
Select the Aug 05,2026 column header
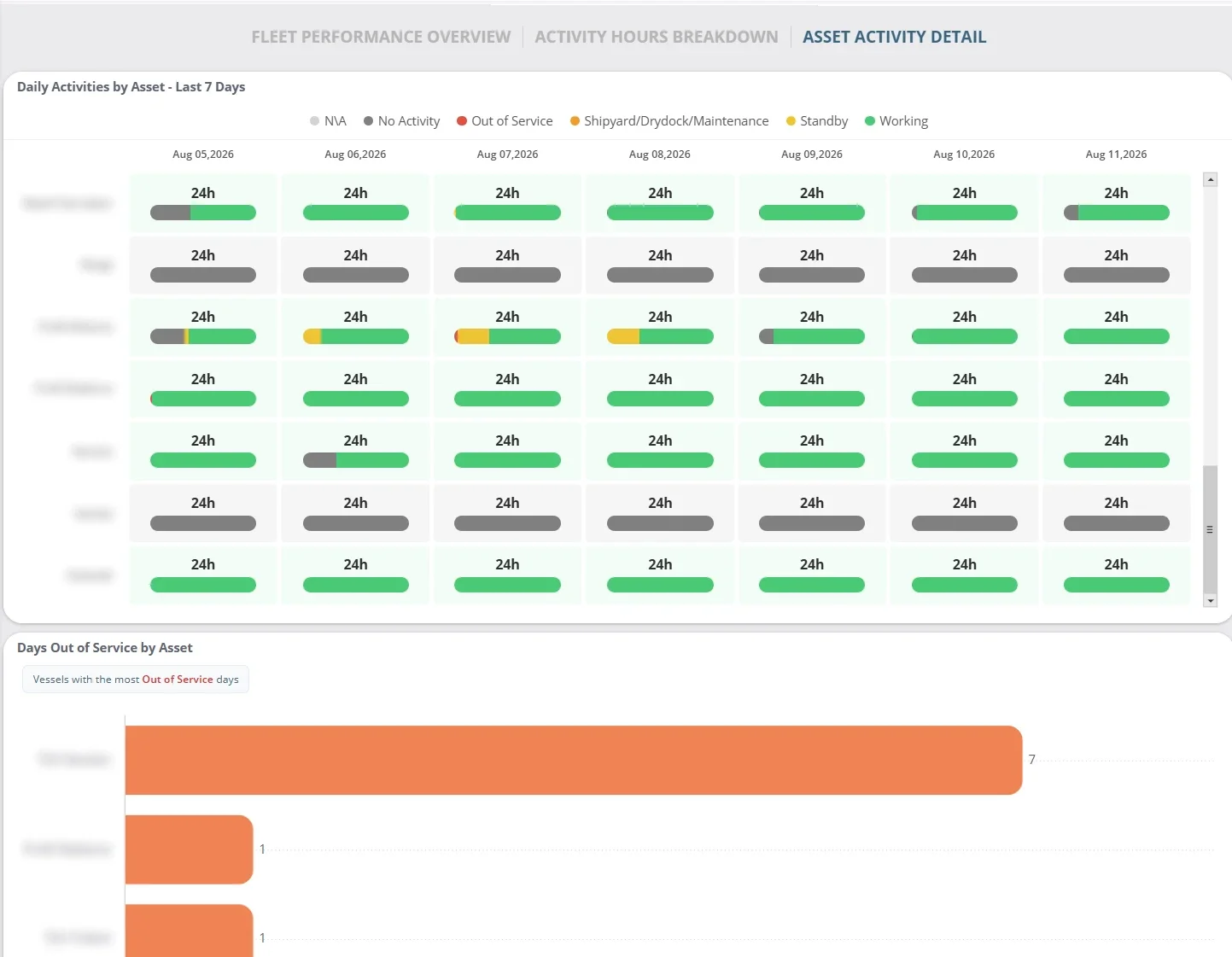tap(203, 155)
